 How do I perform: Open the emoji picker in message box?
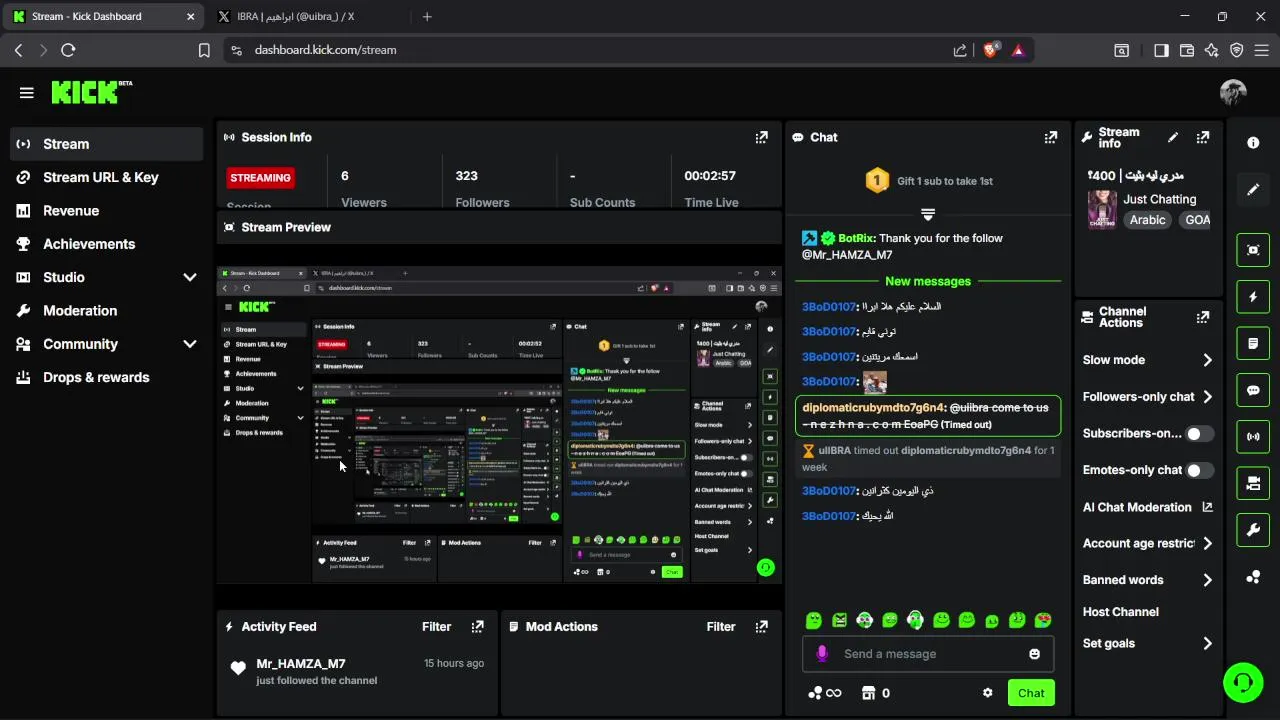tap(1034, 654)
